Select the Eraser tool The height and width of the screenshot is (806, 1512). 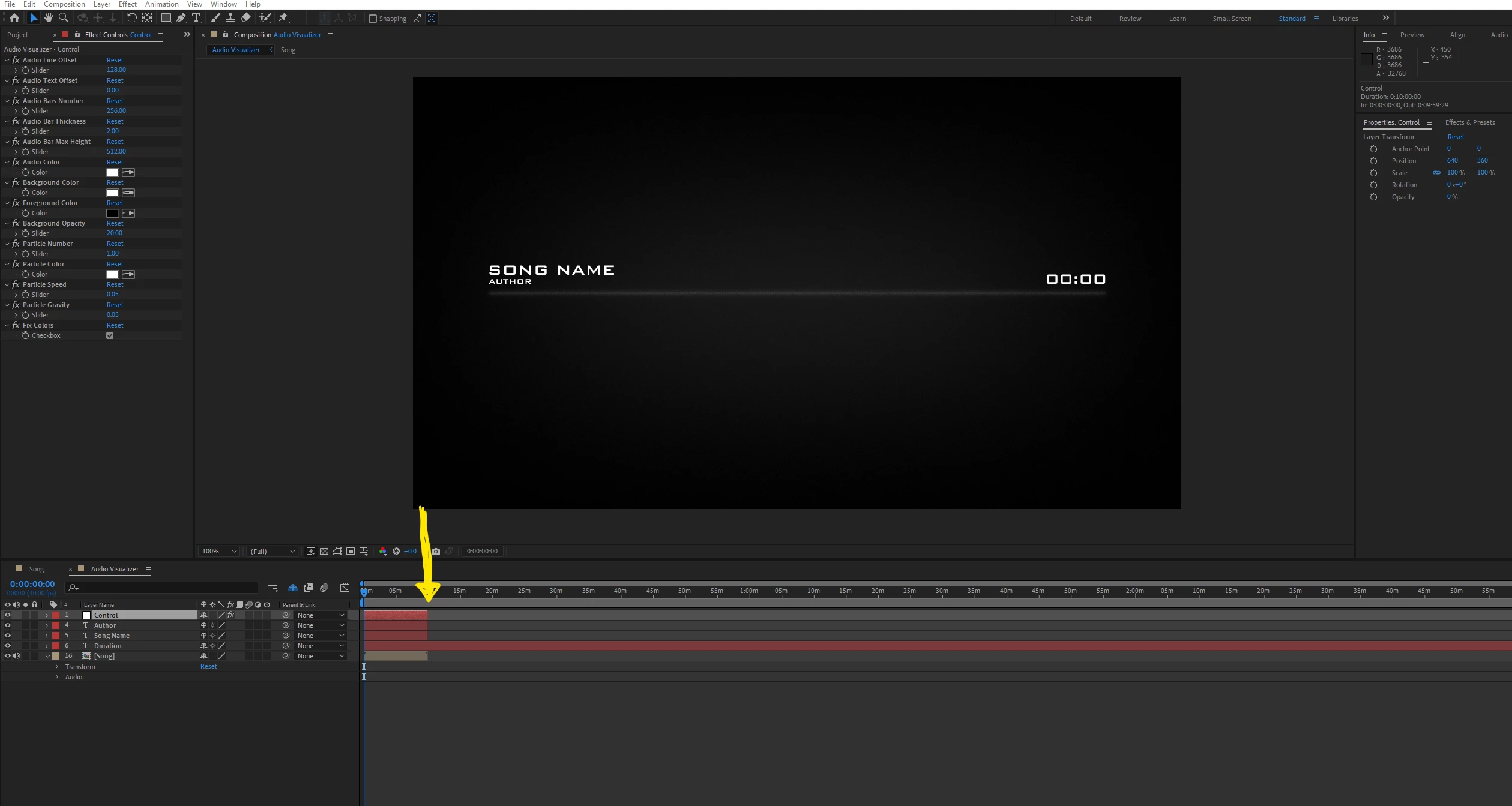(245, 18)
